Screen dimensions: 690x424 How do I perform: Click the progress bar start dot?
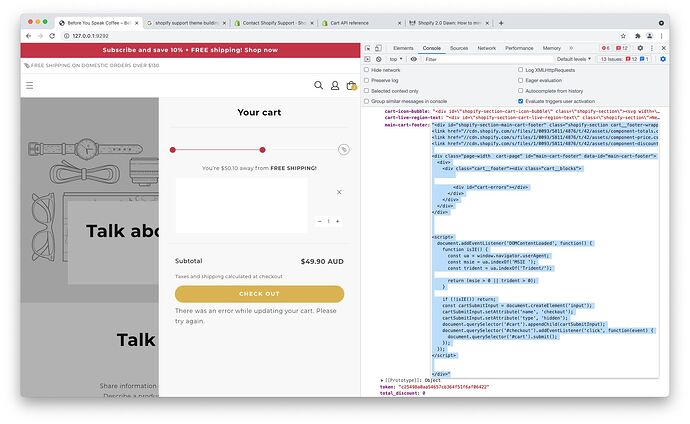(173, 150)
